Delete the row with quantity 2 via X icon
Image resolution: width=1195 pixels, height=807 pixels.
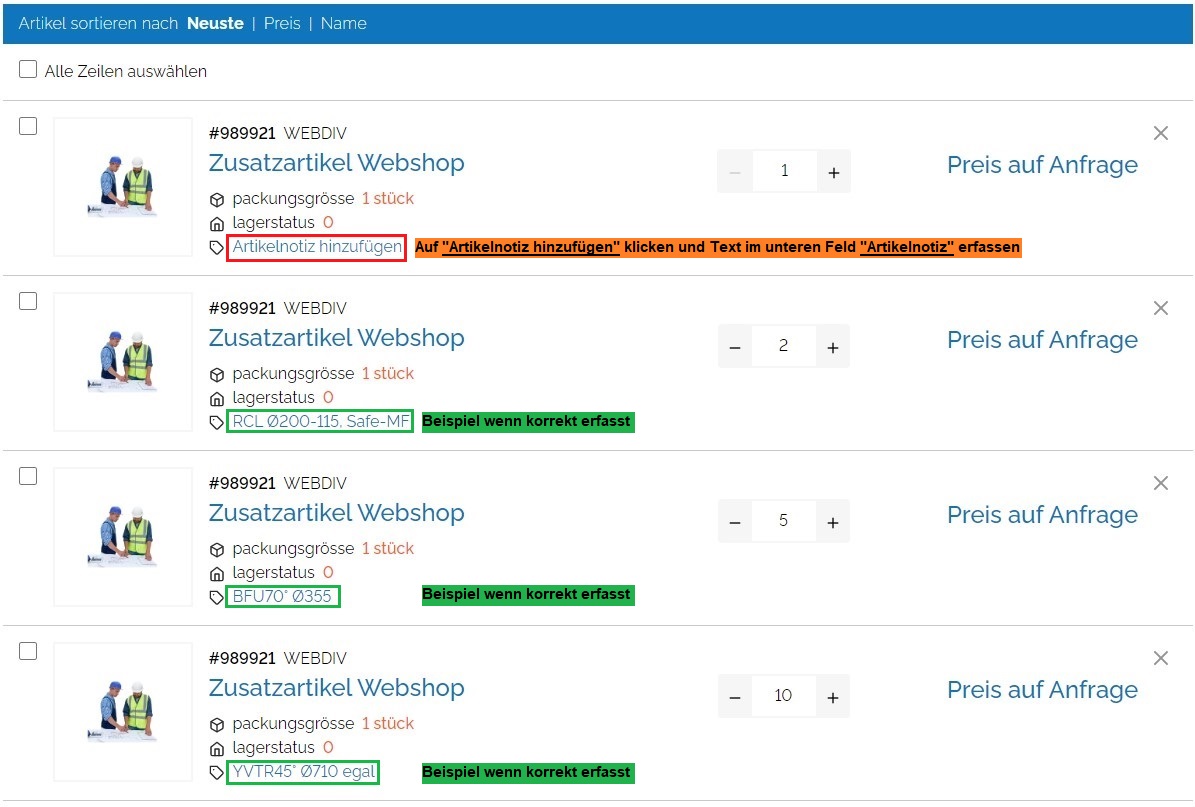point(1160,308)
